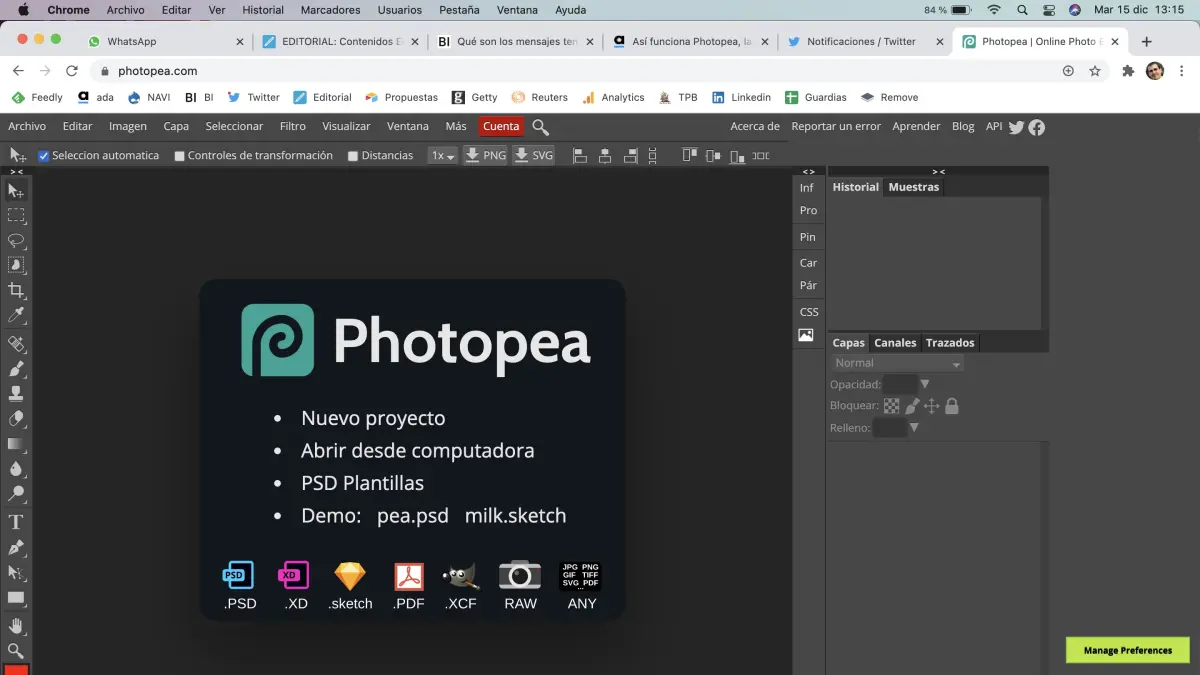Click the lock-all padlock icon in layers panel
This screenshot has height=675, width=1200.
(x=952, y=406)
